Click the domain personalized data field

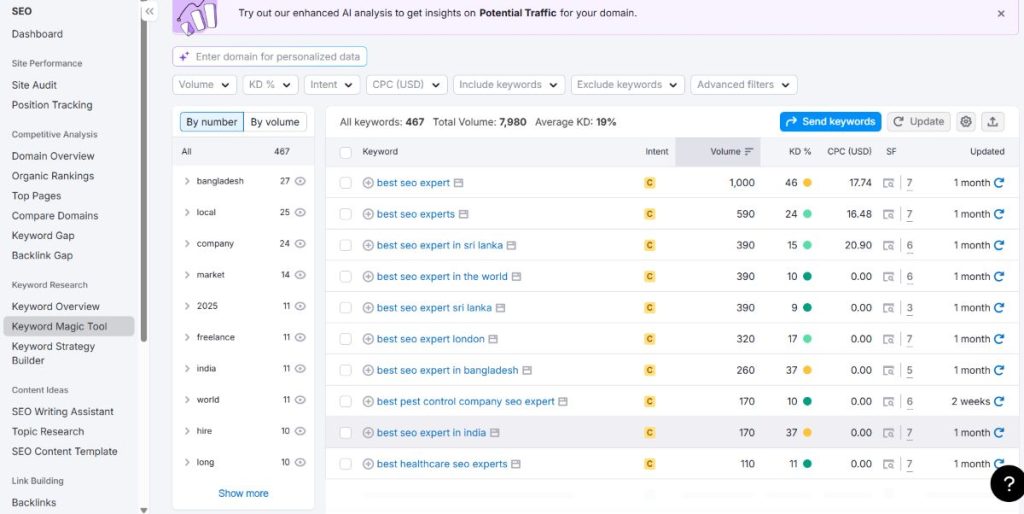(x=270, y=57)
